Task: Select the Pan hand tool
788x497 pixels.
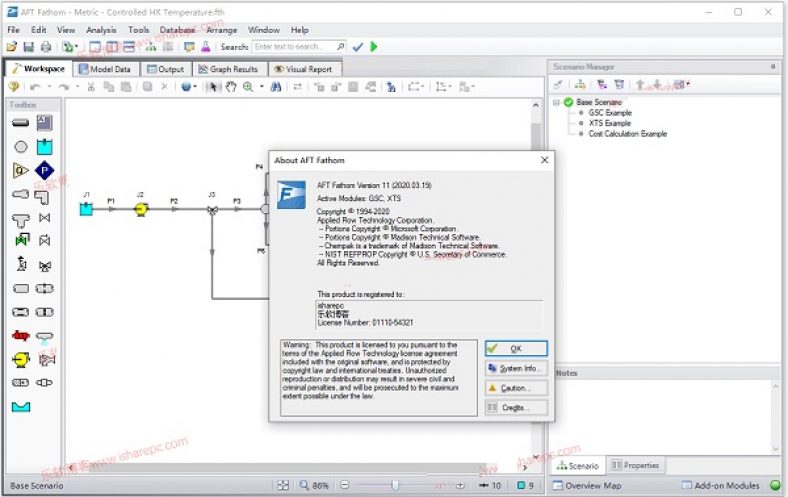Action: 230,87
